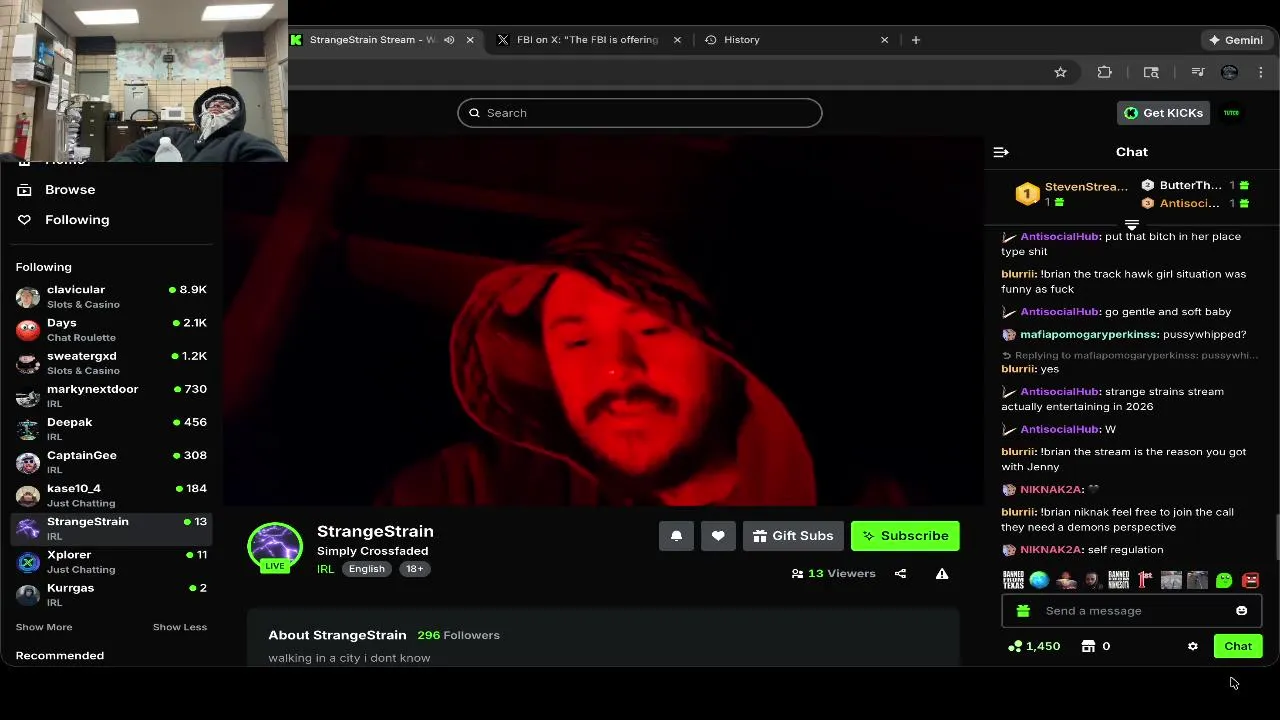1280x720 pixels.
Task: Pick the globe emote in emote bar
Action: click(x=1039, y=580)
